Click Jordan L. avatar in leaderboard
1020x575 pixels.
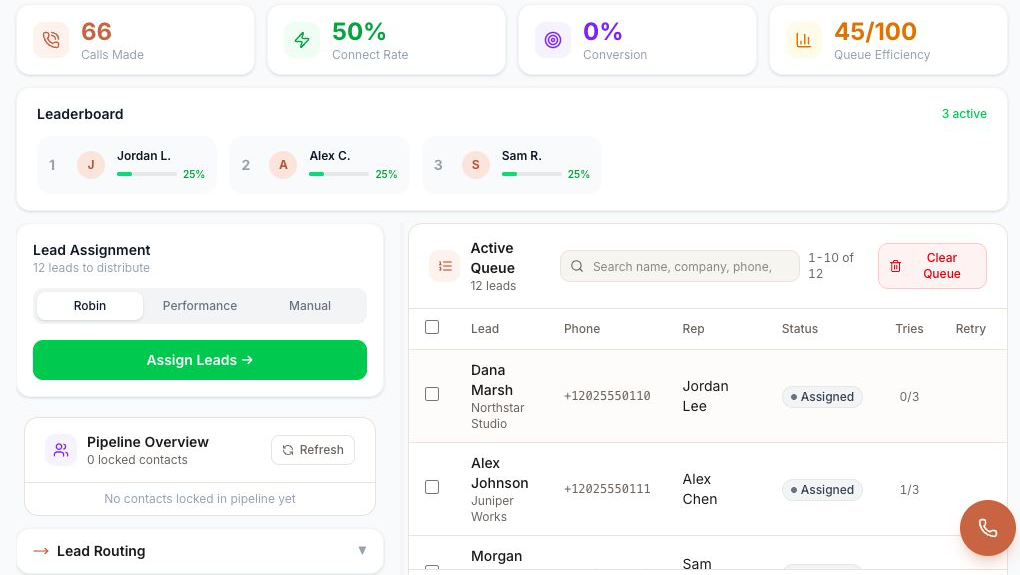91,165
